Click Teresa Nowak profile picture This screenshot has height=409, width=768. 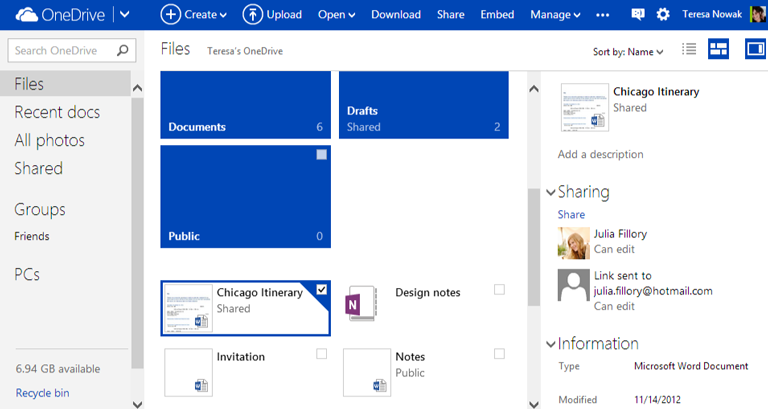pyautogui.click(x=758, y=15)
